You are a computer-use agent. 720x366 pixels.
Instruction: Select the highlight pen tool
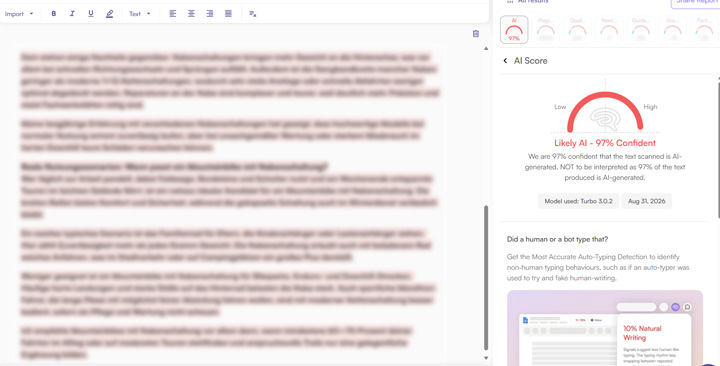tap(109, 14)
